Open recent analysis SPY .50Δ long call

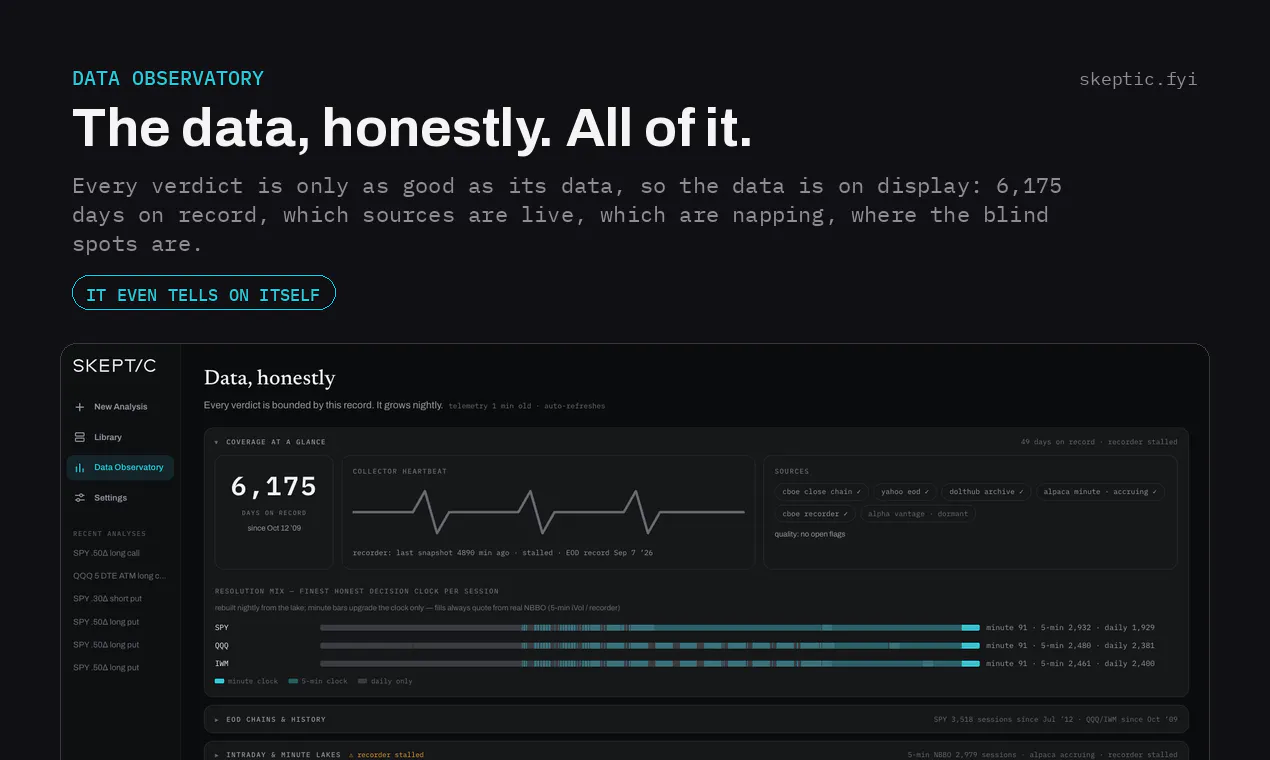106,553
